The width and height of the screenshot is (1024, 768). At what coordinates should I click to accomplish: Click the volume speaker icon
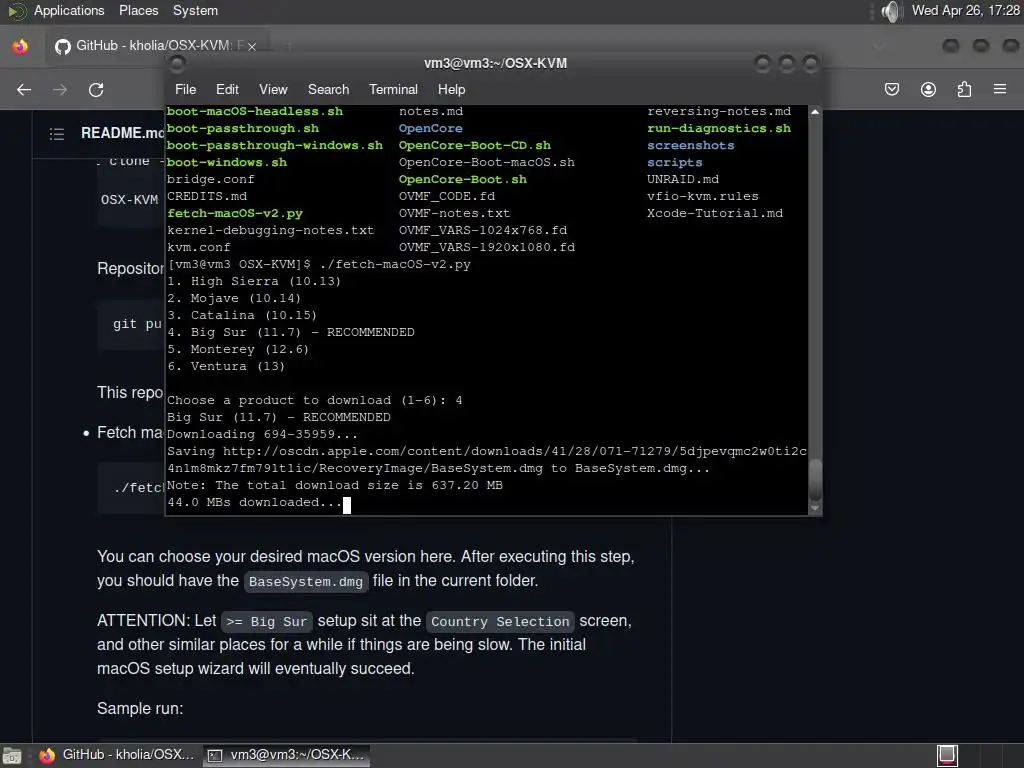pyautogui.click(x=890, y=11)
